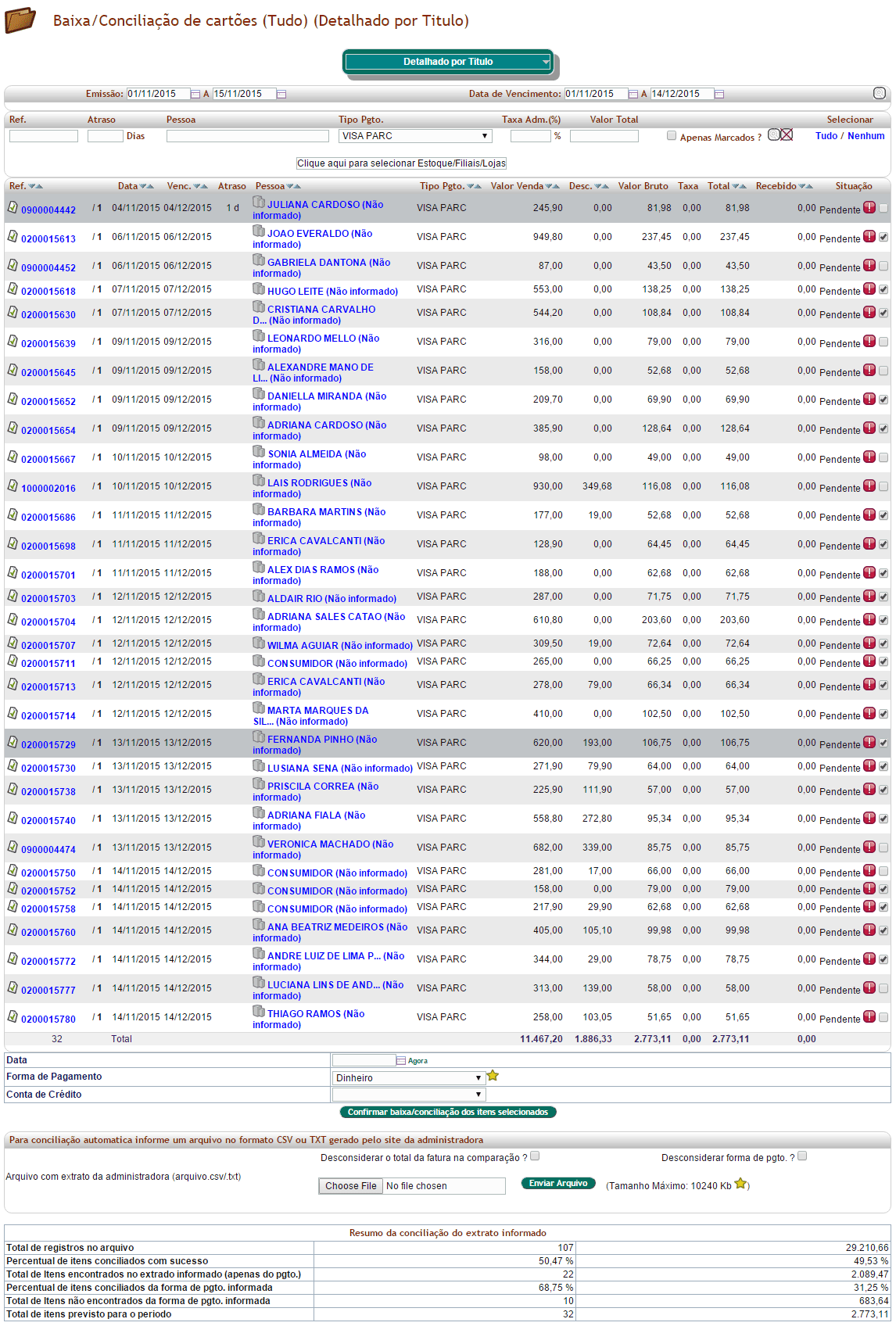Select Tudo to mark all items
The width and height of the screenshot is (896, 1344).
[826, 136]
